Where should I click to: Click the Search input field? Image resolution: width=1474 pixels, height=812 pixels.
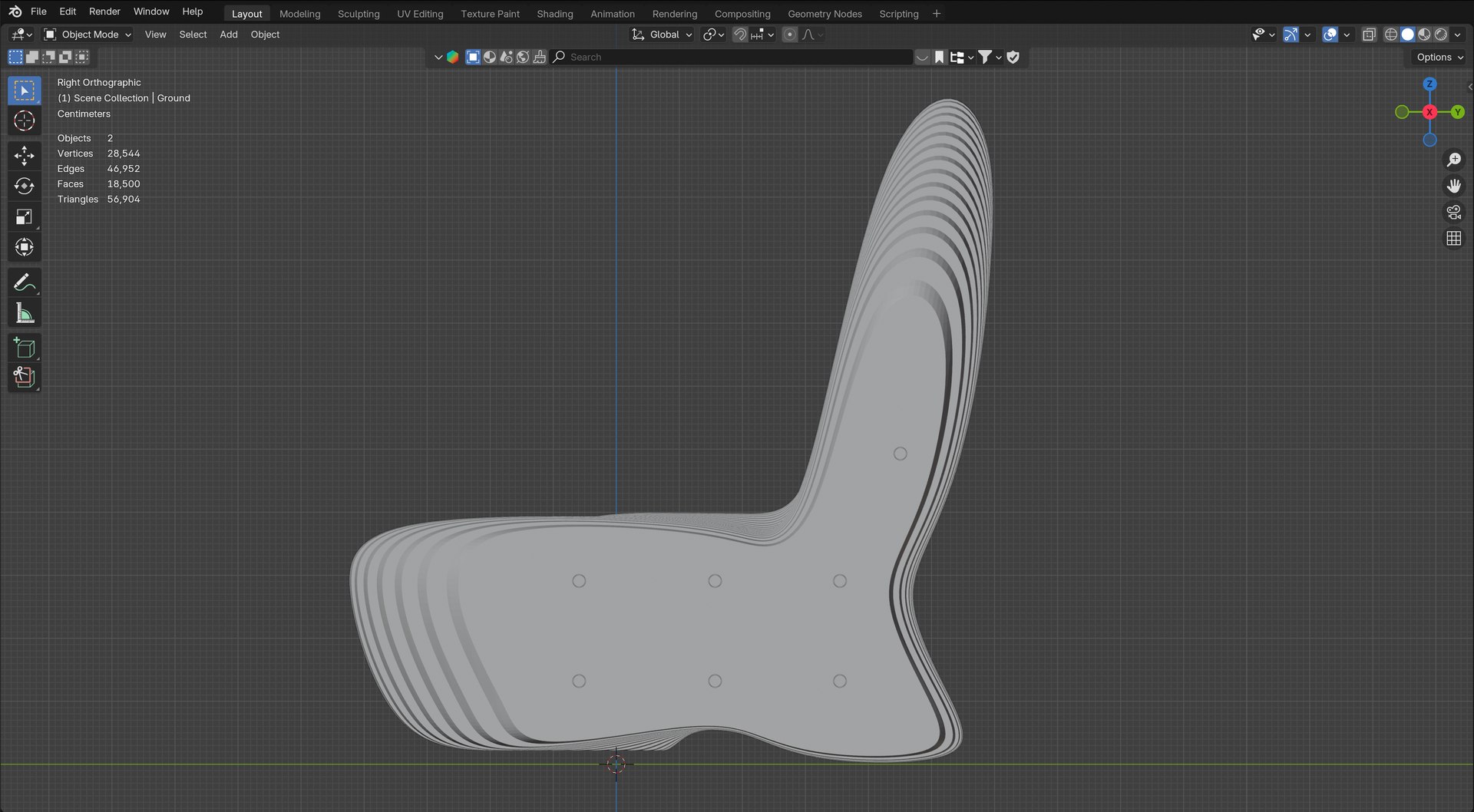point(732,57)
